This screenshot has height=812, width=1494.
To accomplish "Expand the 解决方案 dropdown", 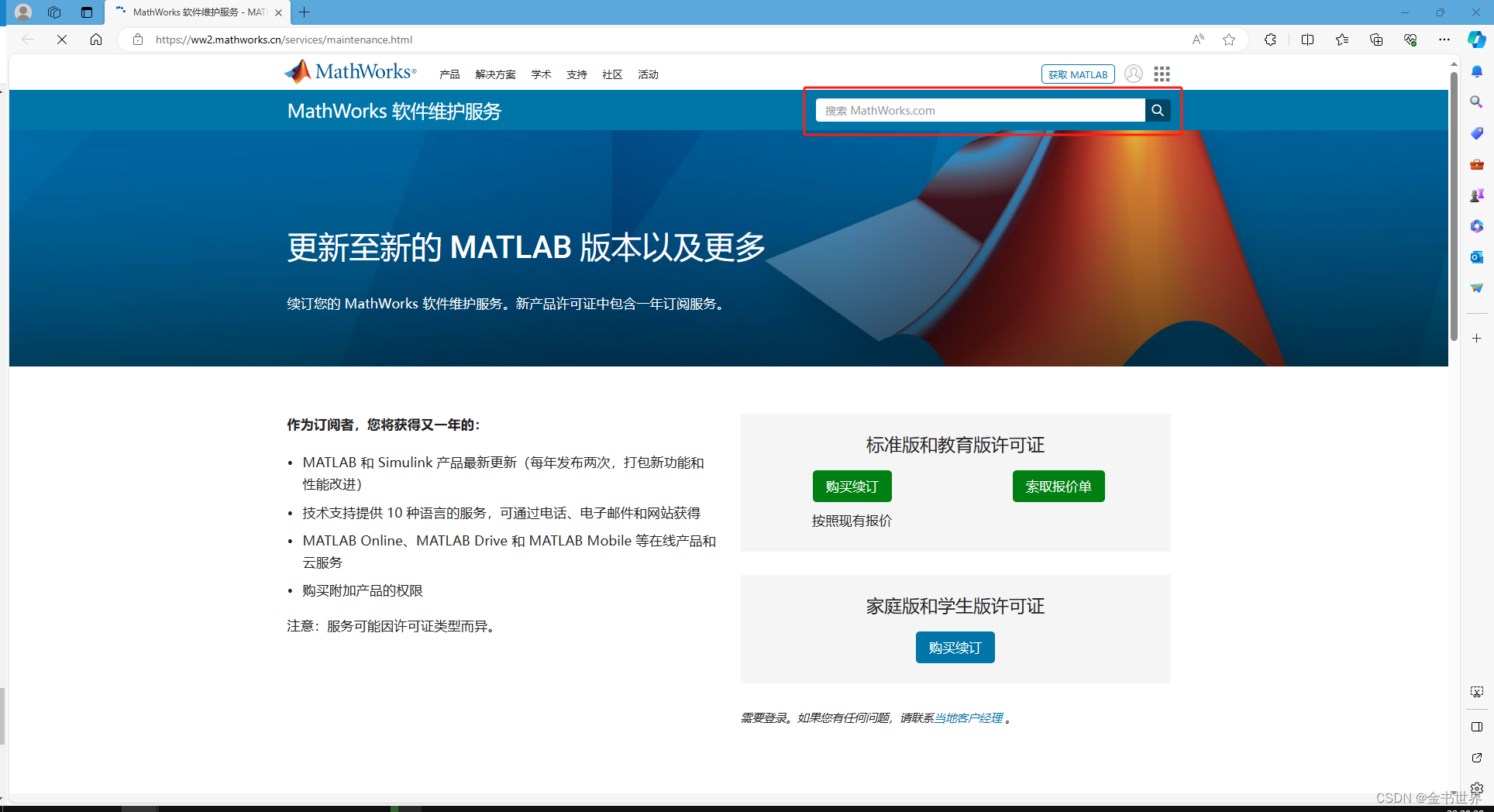I will (x=495, y=74).
